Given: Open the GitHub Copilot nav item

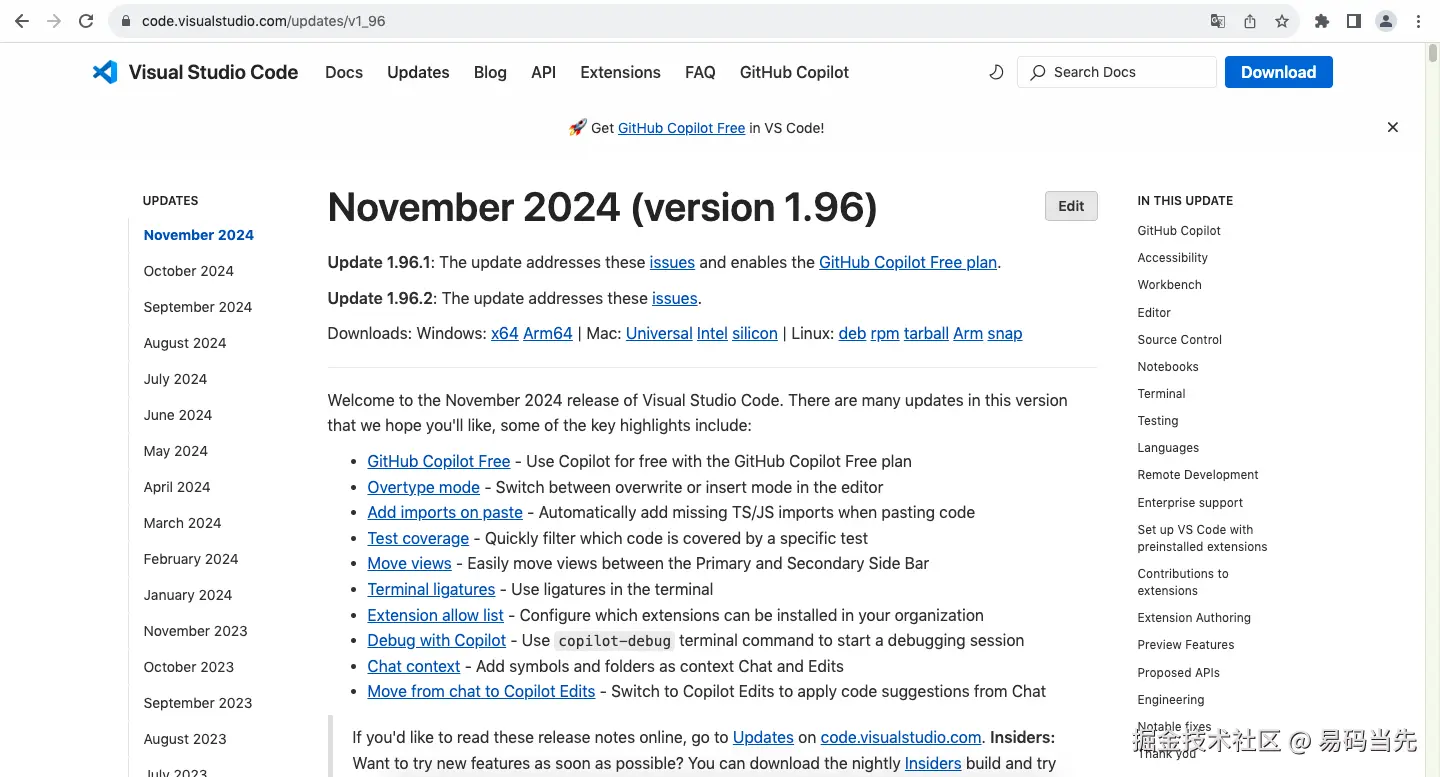Looking at the screenshot, I should coord(794,72).
